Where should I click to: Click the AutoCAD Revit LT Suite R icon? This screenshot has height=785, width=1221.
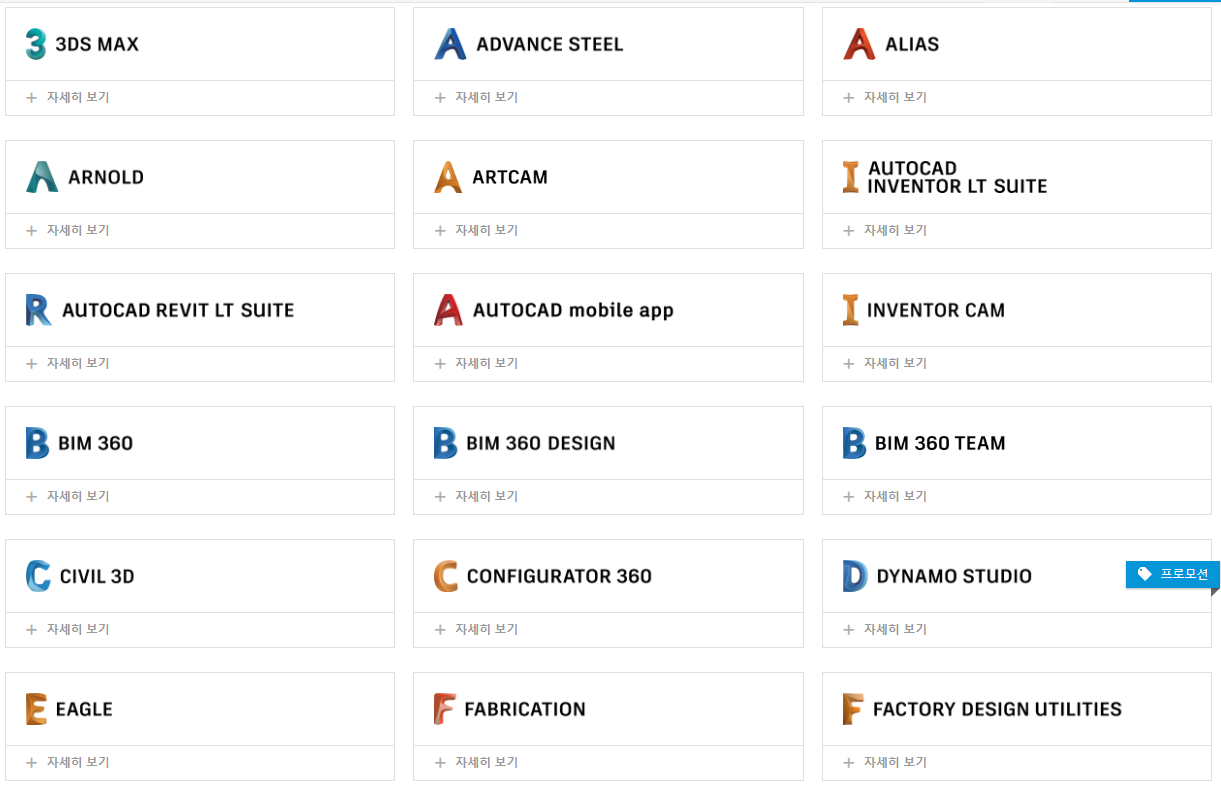[x=38, y=310]
